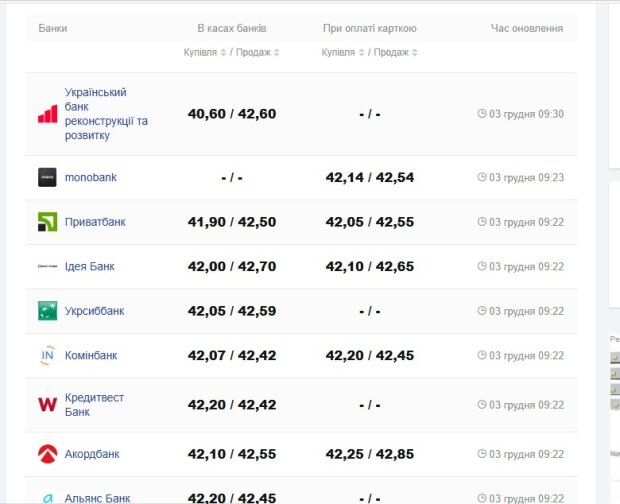Open the Альянс Банк link
Image resolution: width=620 pixels, height=504 pixels.
pos(97,498)
